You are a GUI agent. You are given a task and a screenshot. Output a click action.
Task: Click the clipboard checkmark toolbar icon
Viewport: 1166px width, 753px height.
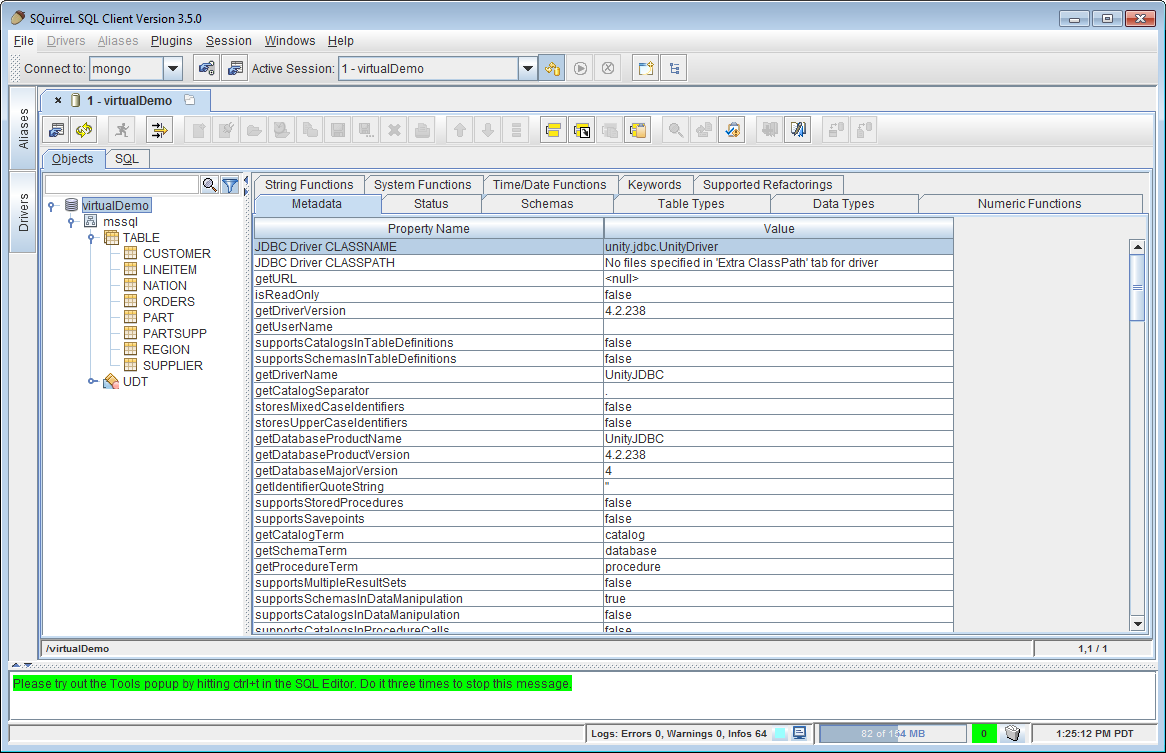(731, 130)
